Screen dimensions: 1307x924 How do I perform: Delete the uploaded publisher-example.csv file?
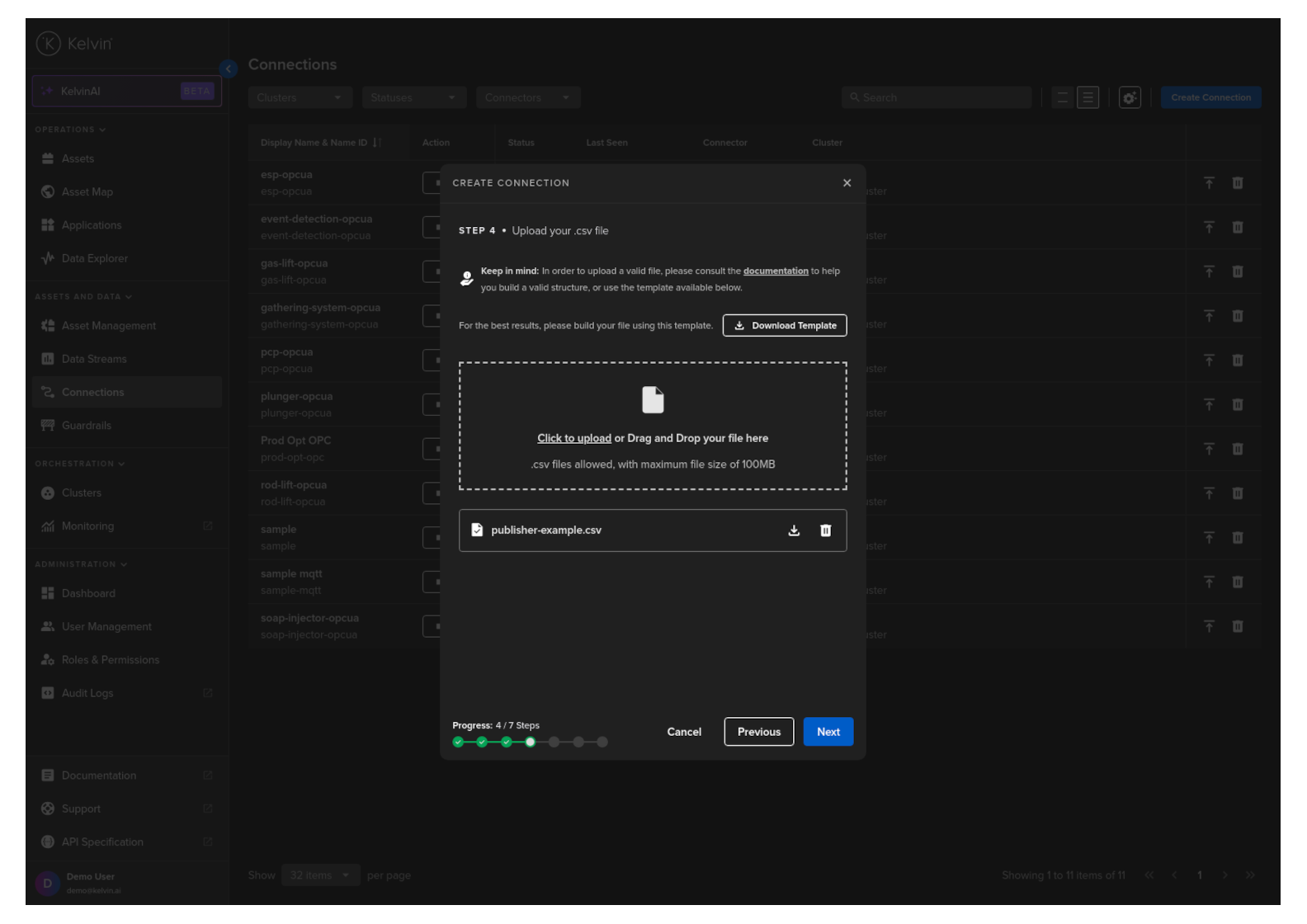click(825, 530)
